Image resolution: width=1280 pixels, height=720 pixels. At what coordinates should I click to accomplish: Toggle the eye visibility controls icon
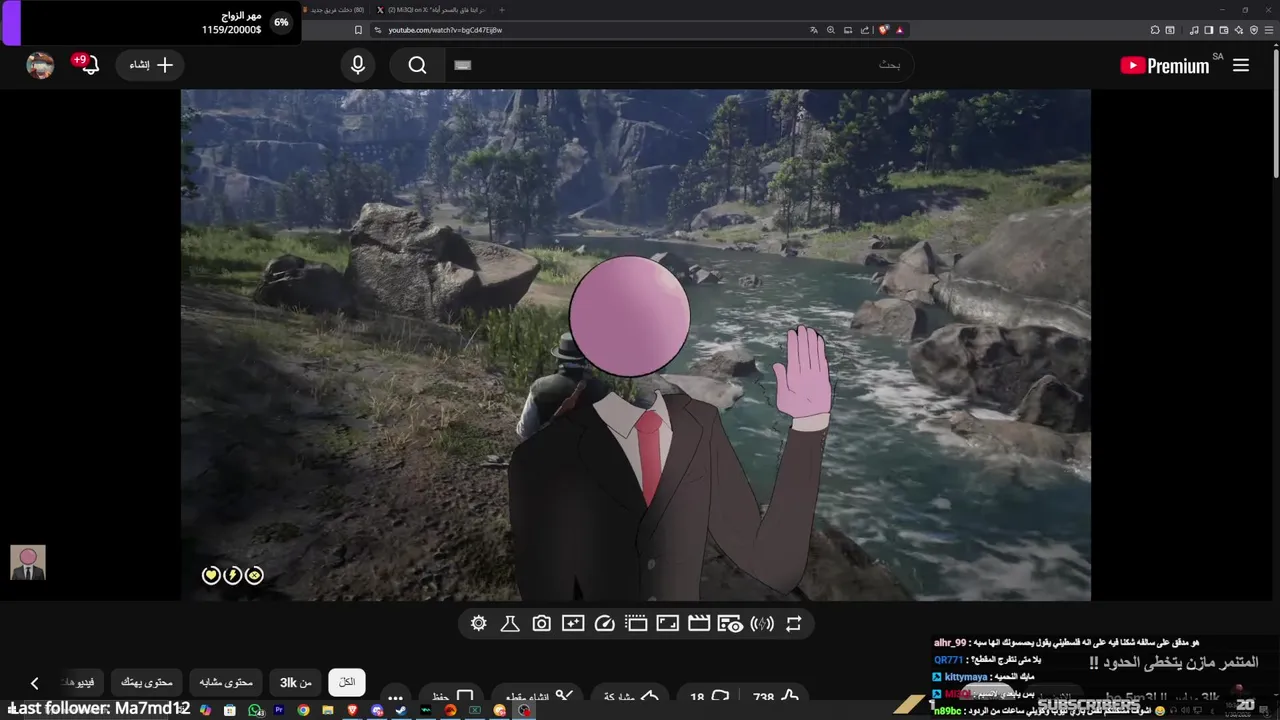point(730,624)
